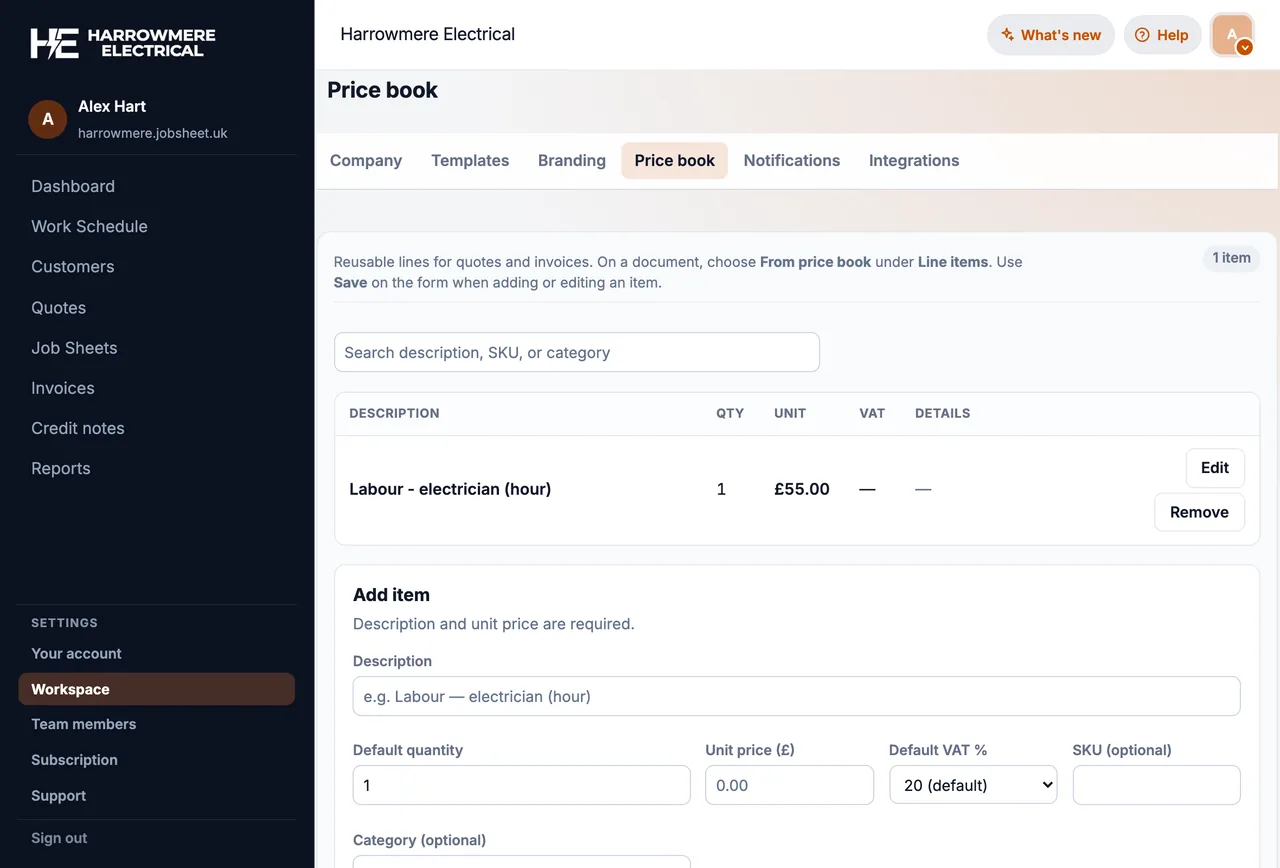This screenshot has height=868, width=1280.
Task: Open the What's new announcements
Action: point(1051,35)
